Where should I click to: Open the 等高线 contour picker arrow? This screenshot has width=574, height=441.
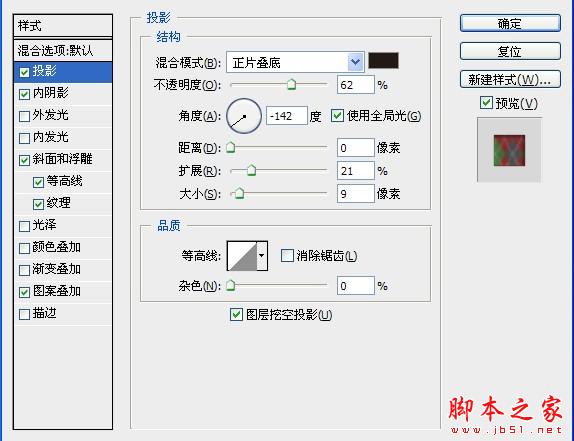pyautogui.click(x=262, y=255)
